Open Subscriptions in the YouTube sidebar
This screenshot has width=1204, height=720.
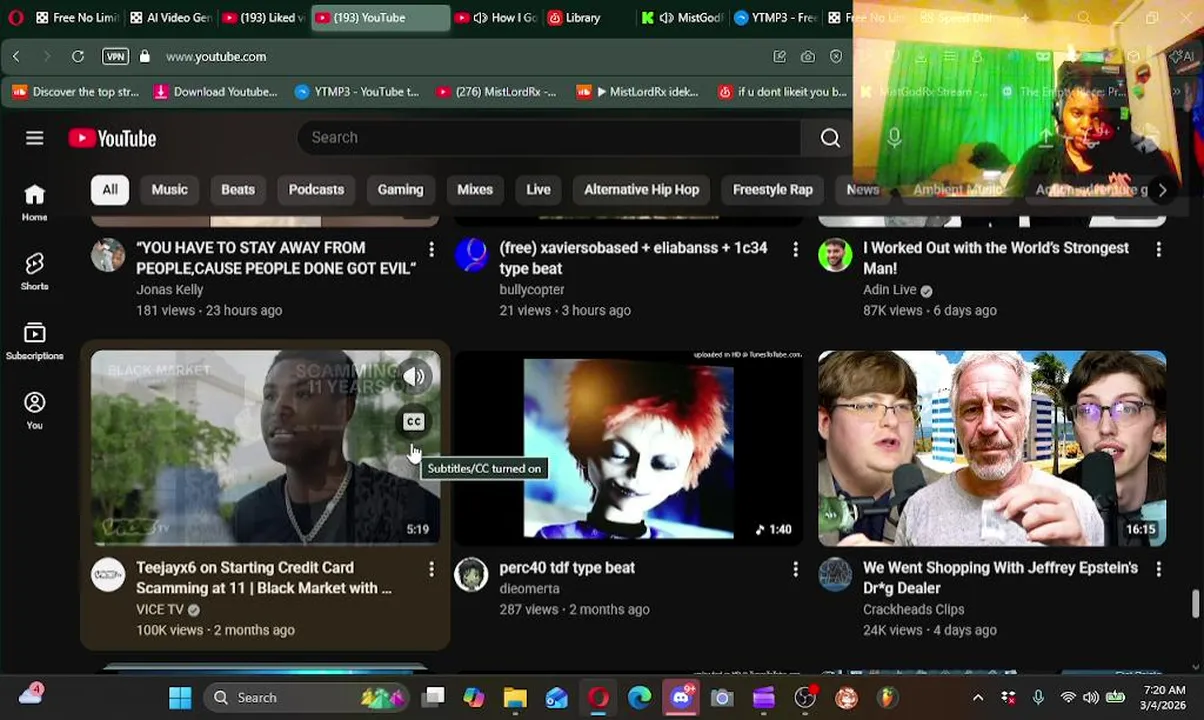pos(35,341)
